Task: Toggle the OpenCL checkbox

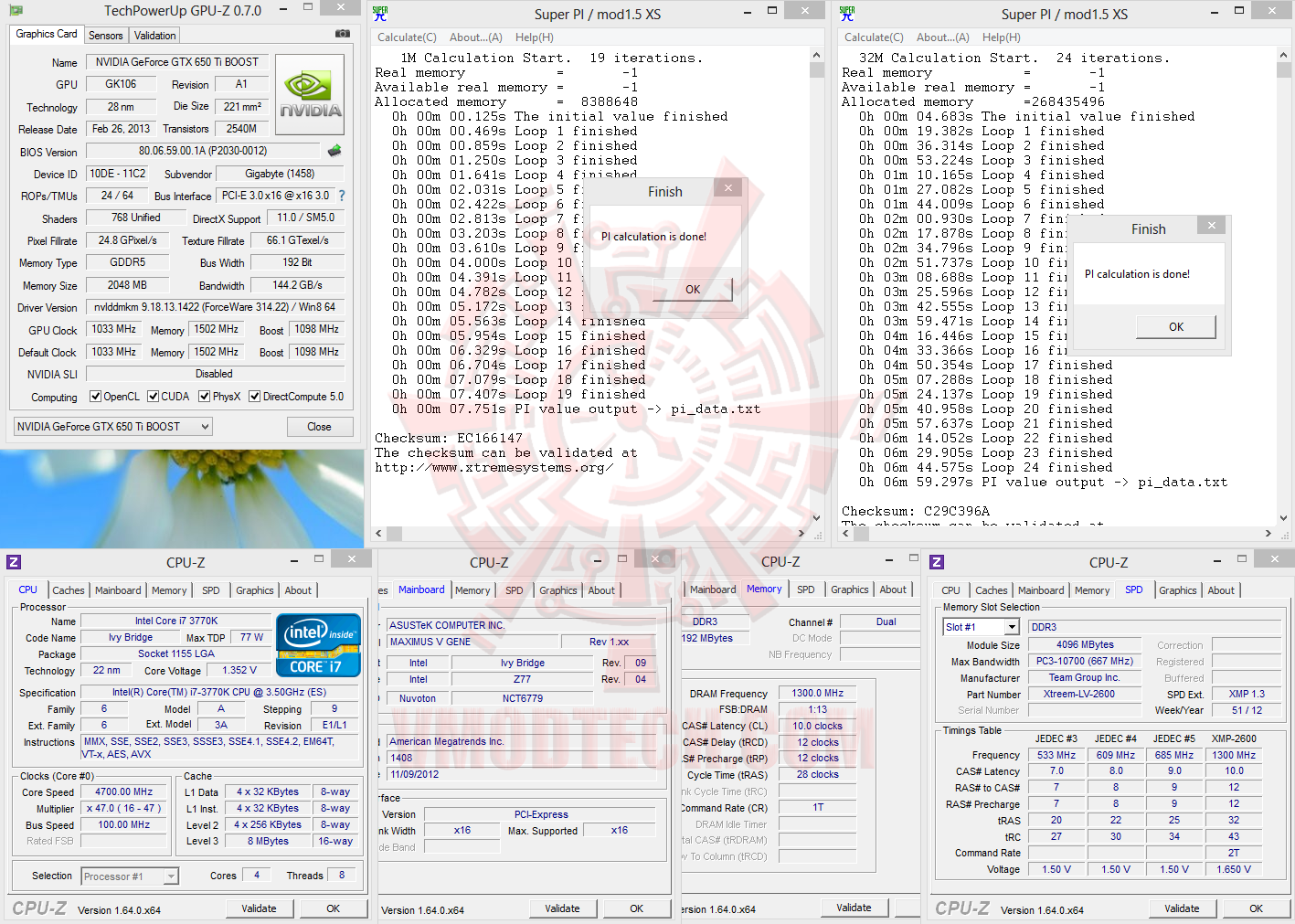Action: (x=95, y=397)
